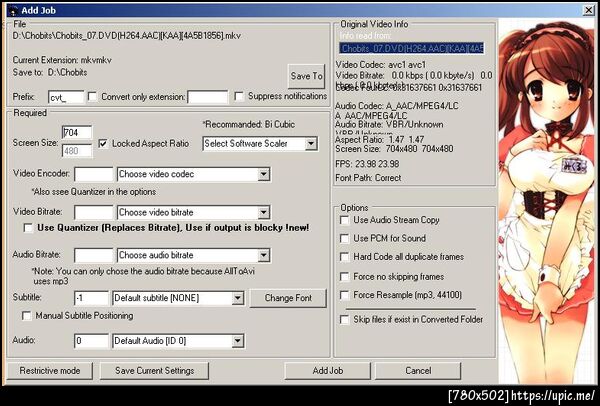Focus the Convert only extension text field
Viewport: 600px width, 406px height.
coord(208,97)
